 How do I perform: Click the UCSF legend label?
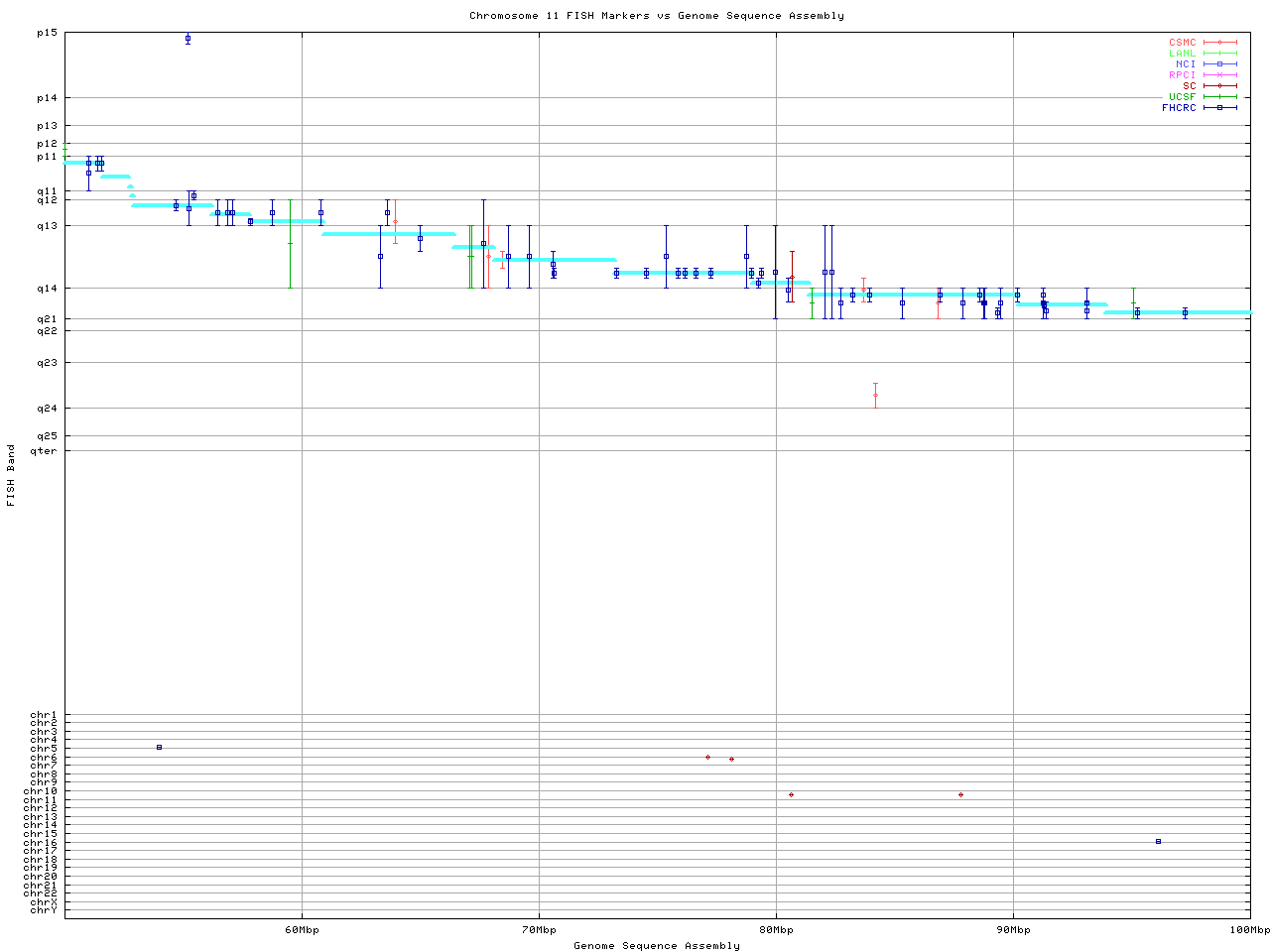1182,97
